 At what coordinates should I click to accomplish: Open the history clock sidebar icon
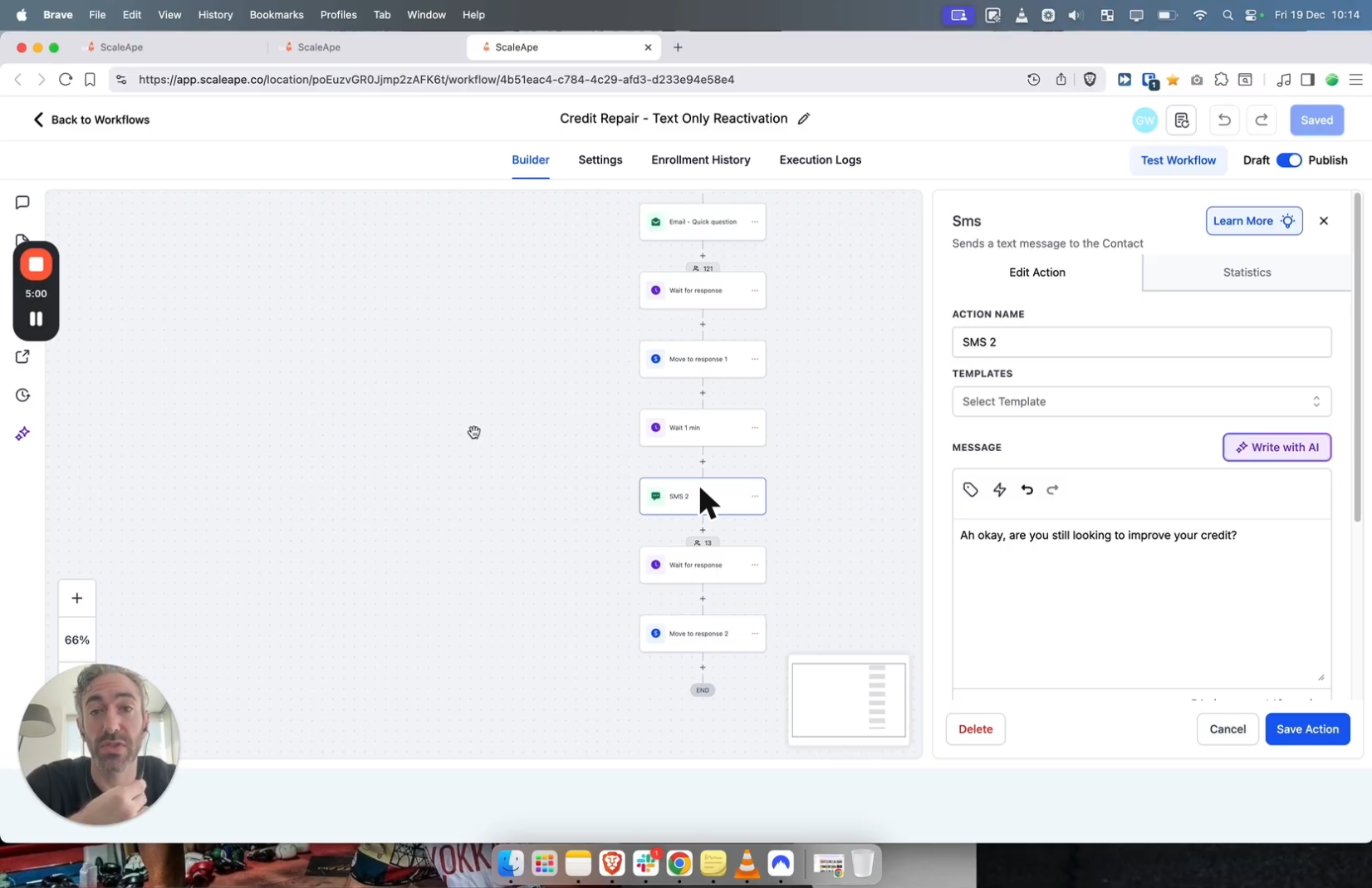[22, 395]
